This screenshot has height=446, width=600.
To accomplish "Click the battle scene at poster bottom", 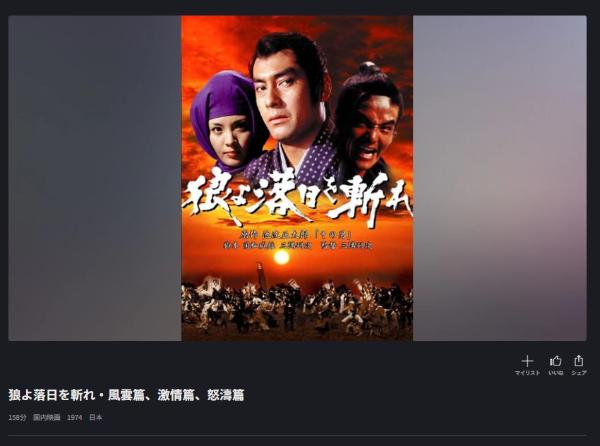I will 297,306.
